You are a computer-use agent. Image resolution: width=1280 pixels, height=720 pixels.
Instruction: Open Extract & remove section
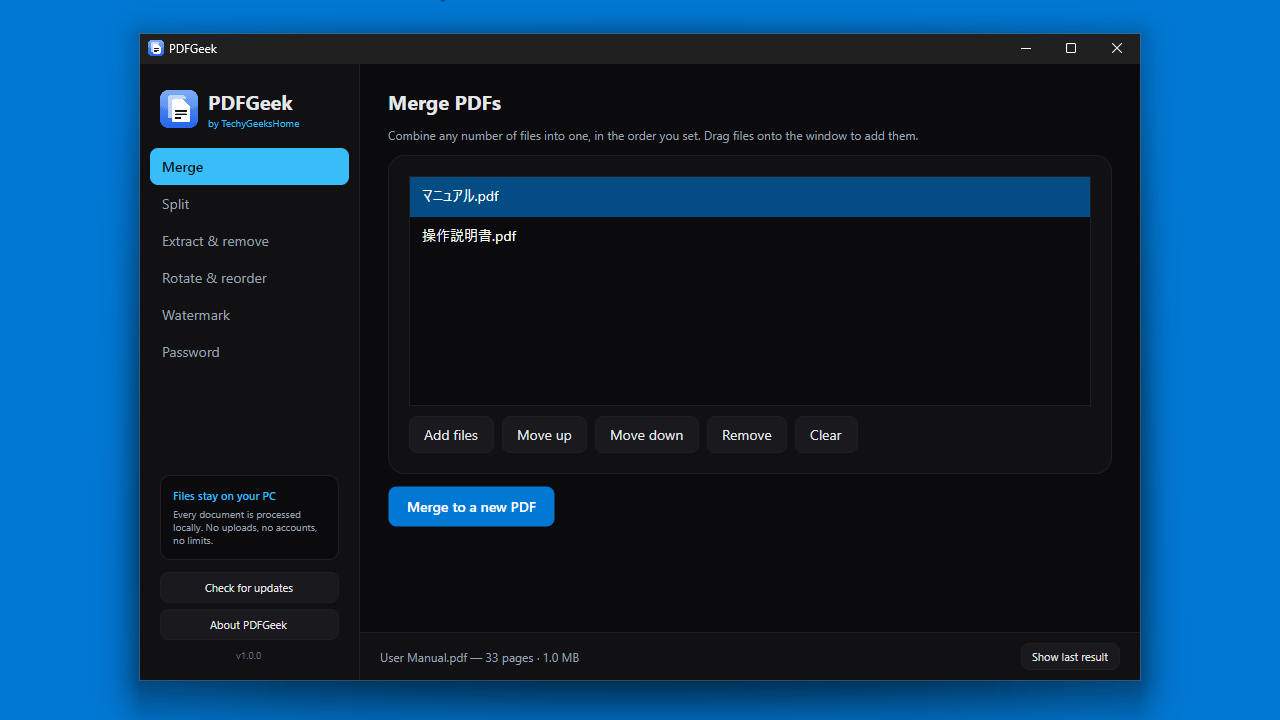pyautogui.click(x=249, y=241)
